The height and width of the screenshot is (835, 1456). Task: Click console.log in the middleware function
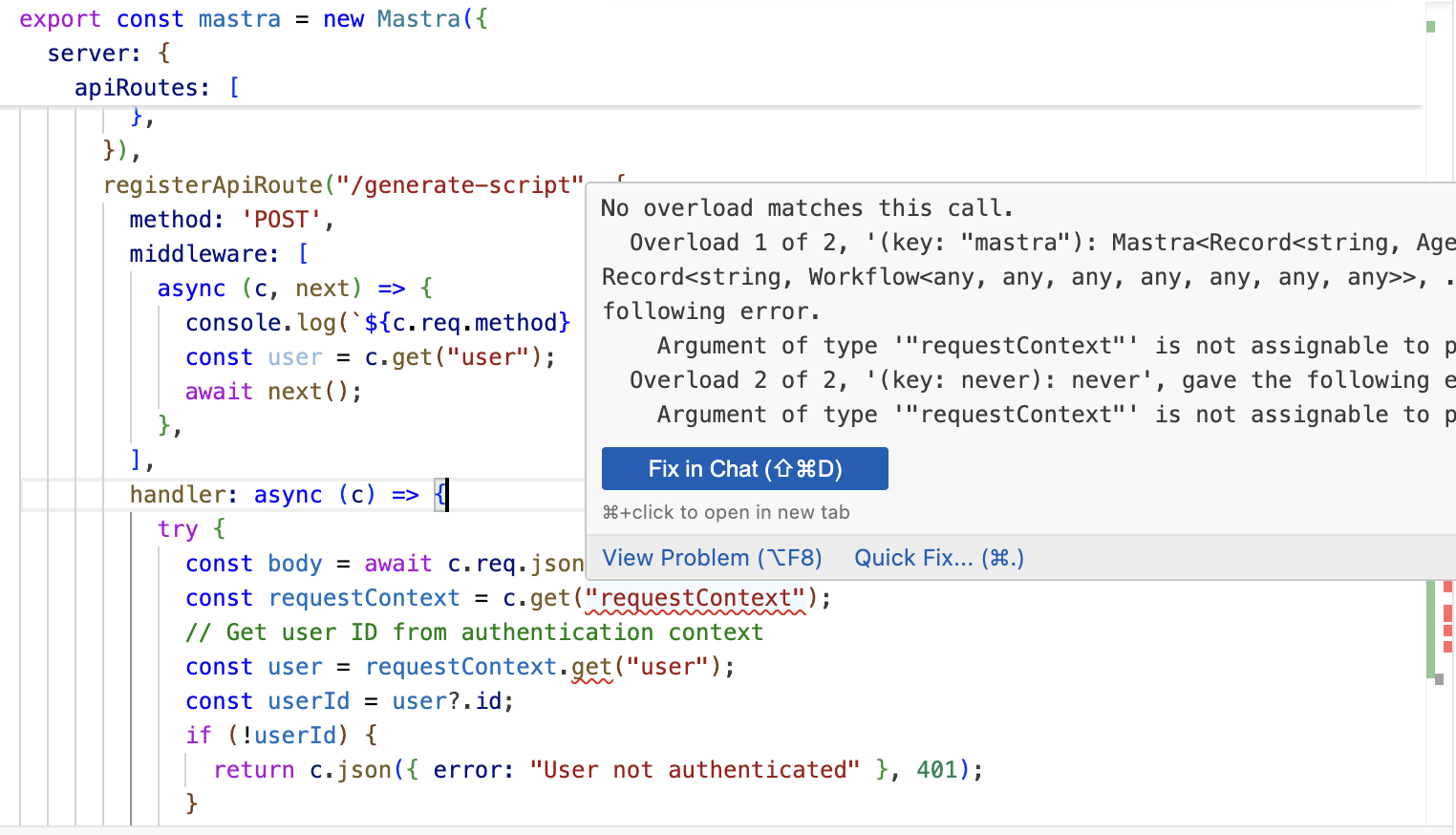pyautogui.click(x=261, y=323)
